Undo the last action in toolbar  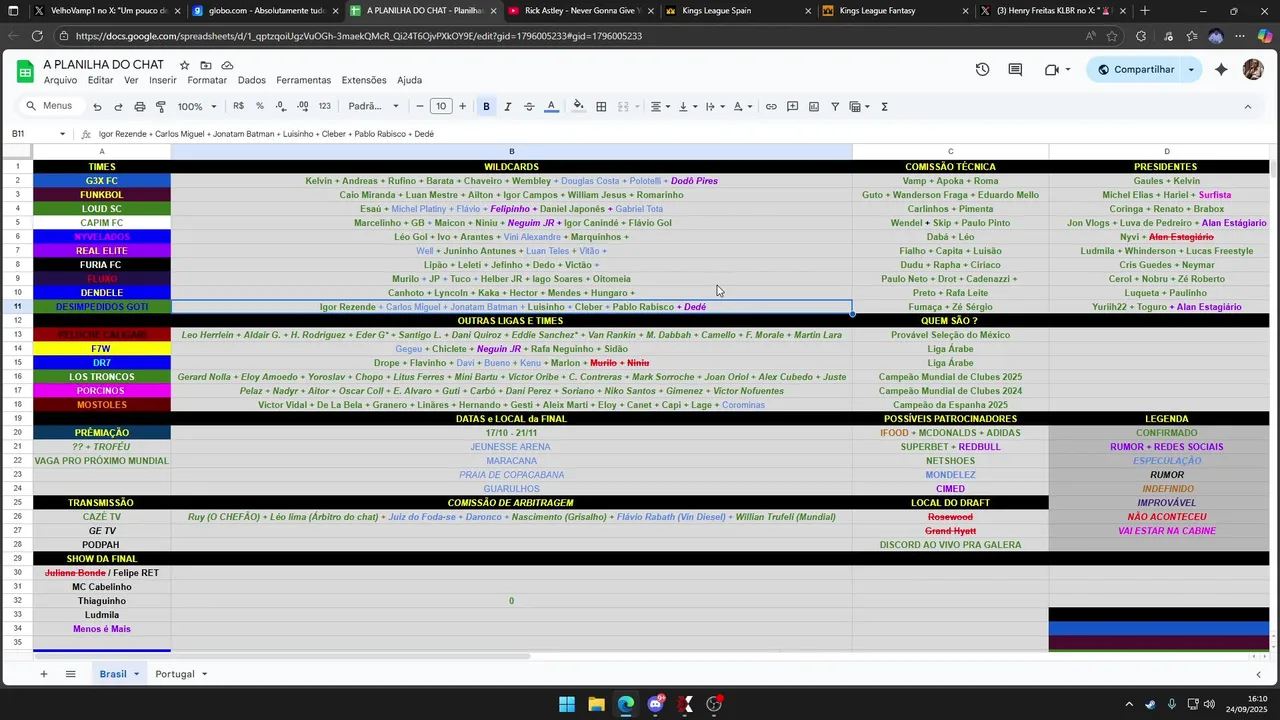[x=97, y=107]
